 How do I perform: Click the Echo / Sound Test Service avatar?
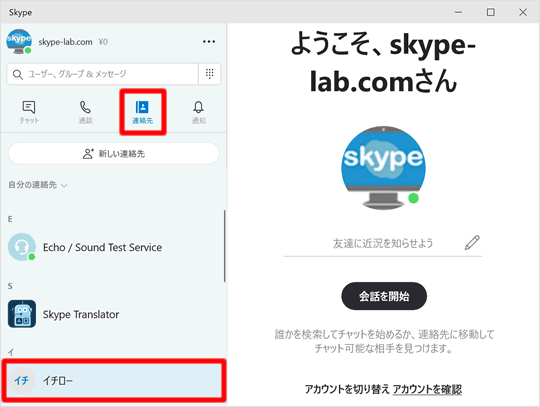coord(22,247)
